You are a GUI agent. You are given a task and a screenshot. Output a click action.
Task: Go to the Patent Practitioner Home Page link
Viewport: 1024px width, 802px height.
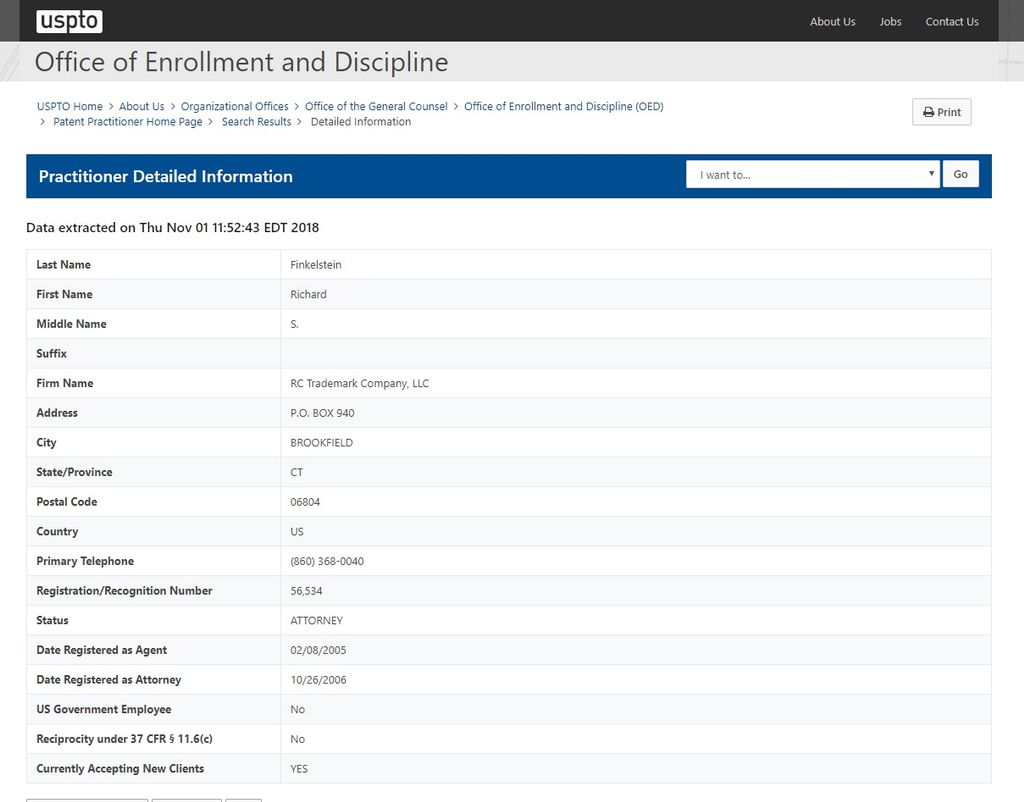(x=127, y=122)
